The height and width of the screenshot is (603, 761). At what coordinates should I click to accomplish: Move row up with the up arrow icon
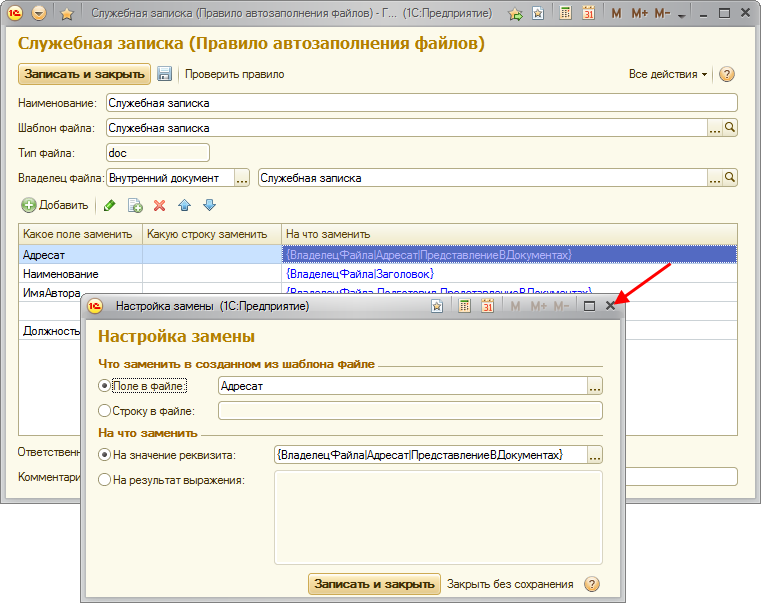coord(184,205)
